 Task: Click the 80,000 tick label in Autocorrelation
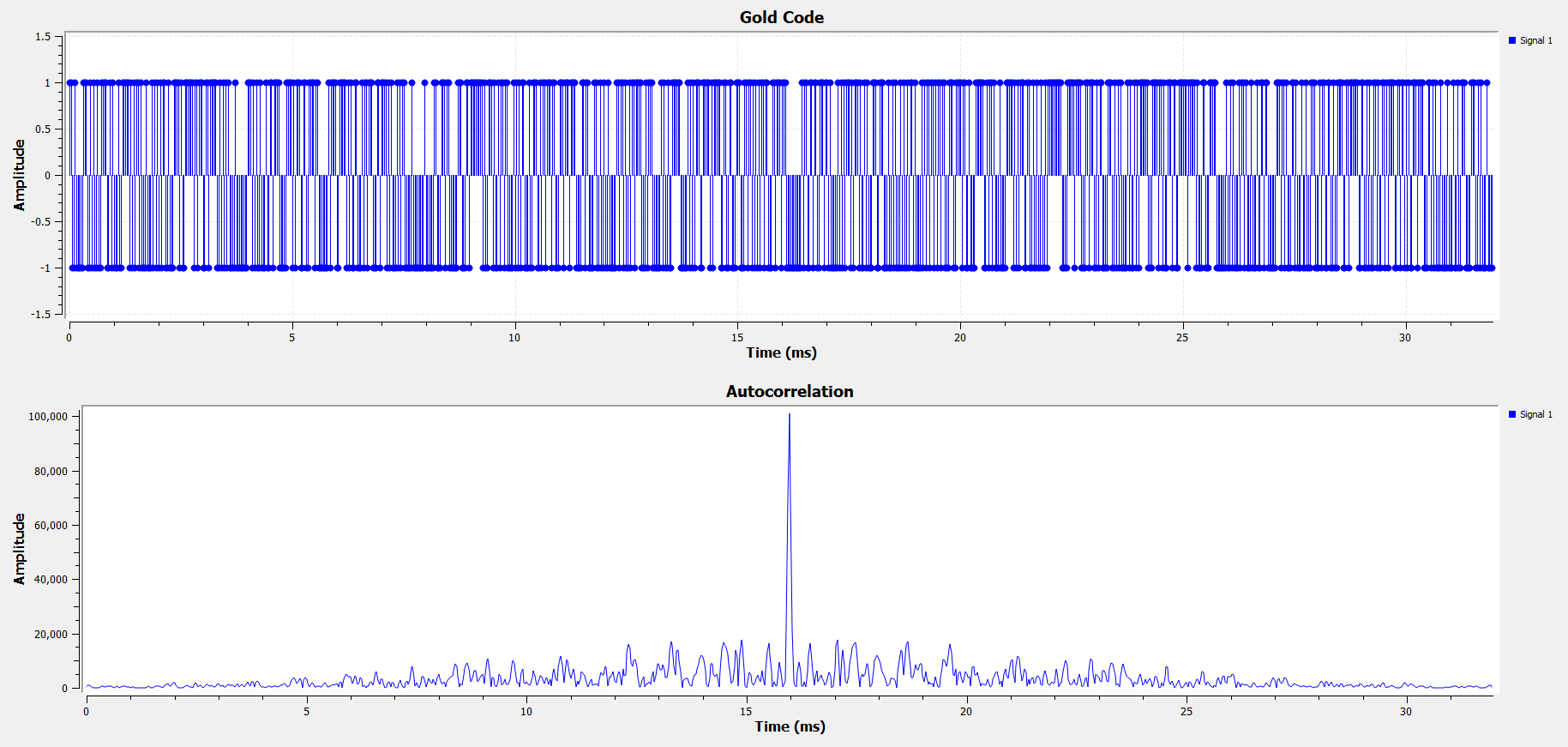pyautogui.click(x=51, y=471)
